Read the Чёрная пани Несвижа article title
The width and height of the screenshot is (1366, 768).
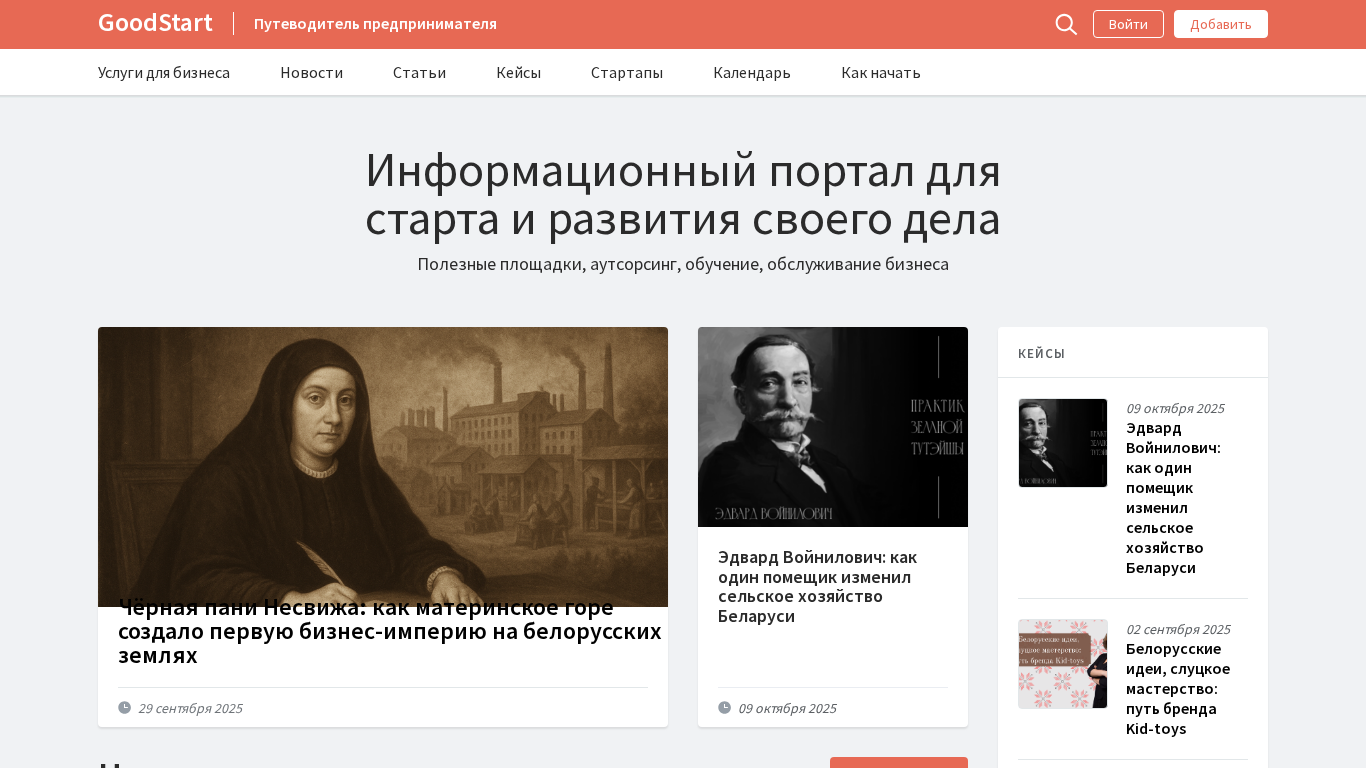[x=390, y=632]
